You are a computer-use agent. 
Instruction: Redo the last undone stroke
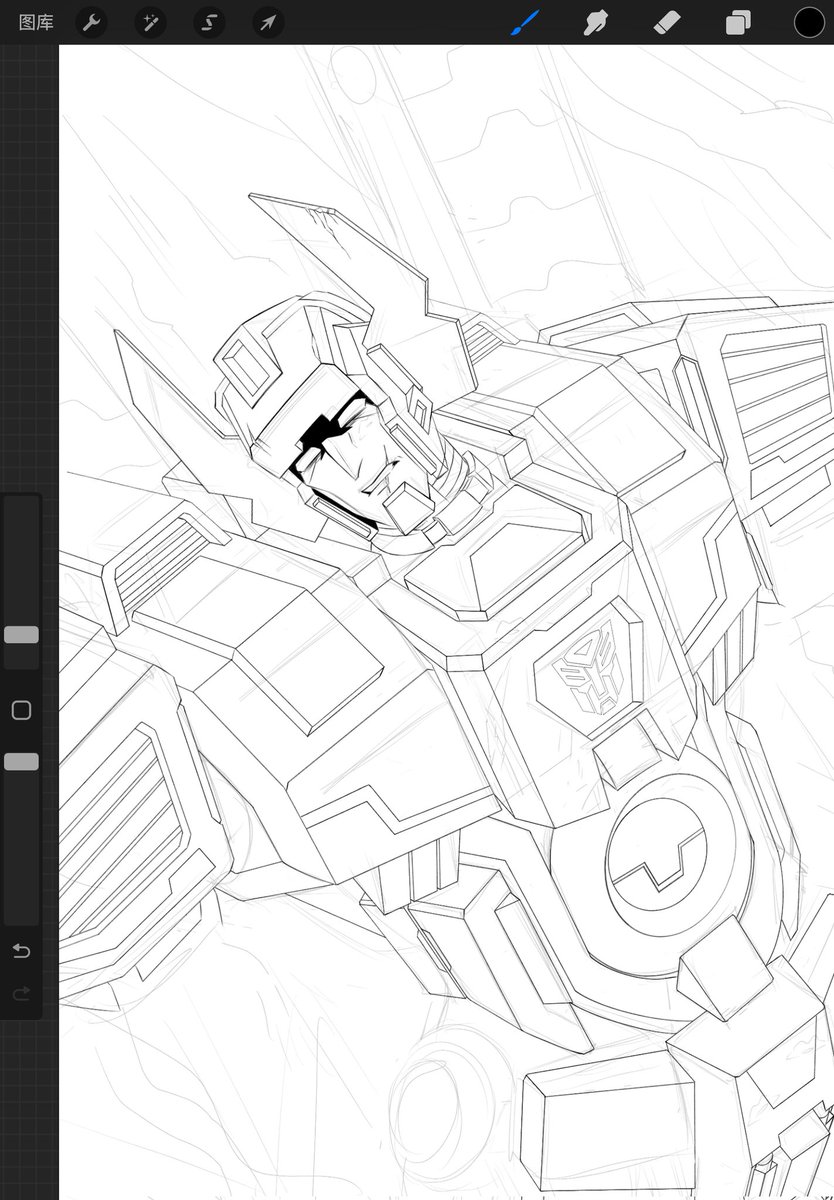pyautogui.click(x=21, y=993)
